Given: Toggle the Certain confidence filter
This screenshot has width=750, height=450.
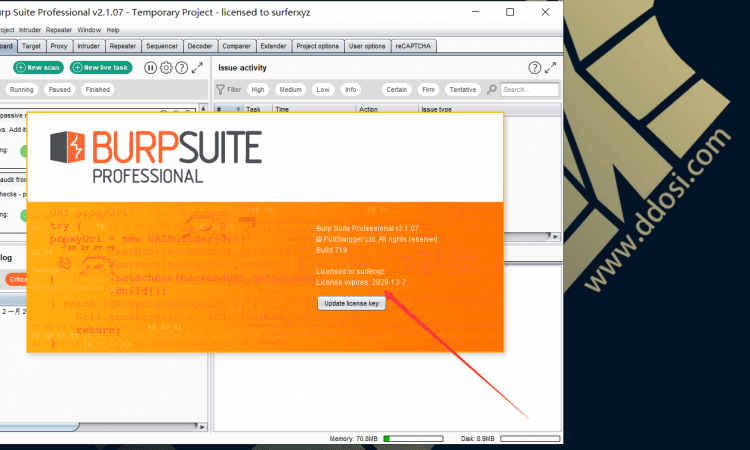Looking at the screenshot, I should [397, 89].
